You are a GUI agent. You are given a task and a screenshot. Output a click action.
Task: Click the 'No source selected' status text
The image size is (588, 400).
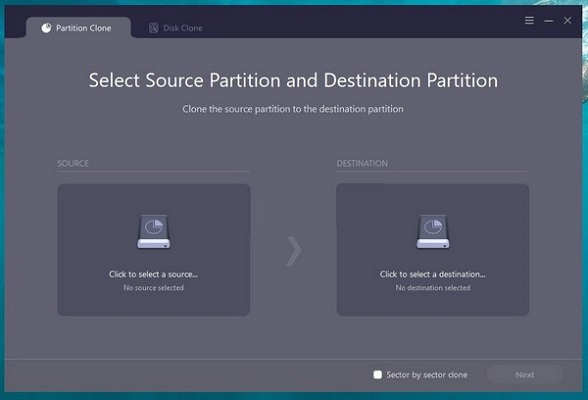(x=153, y=288)
